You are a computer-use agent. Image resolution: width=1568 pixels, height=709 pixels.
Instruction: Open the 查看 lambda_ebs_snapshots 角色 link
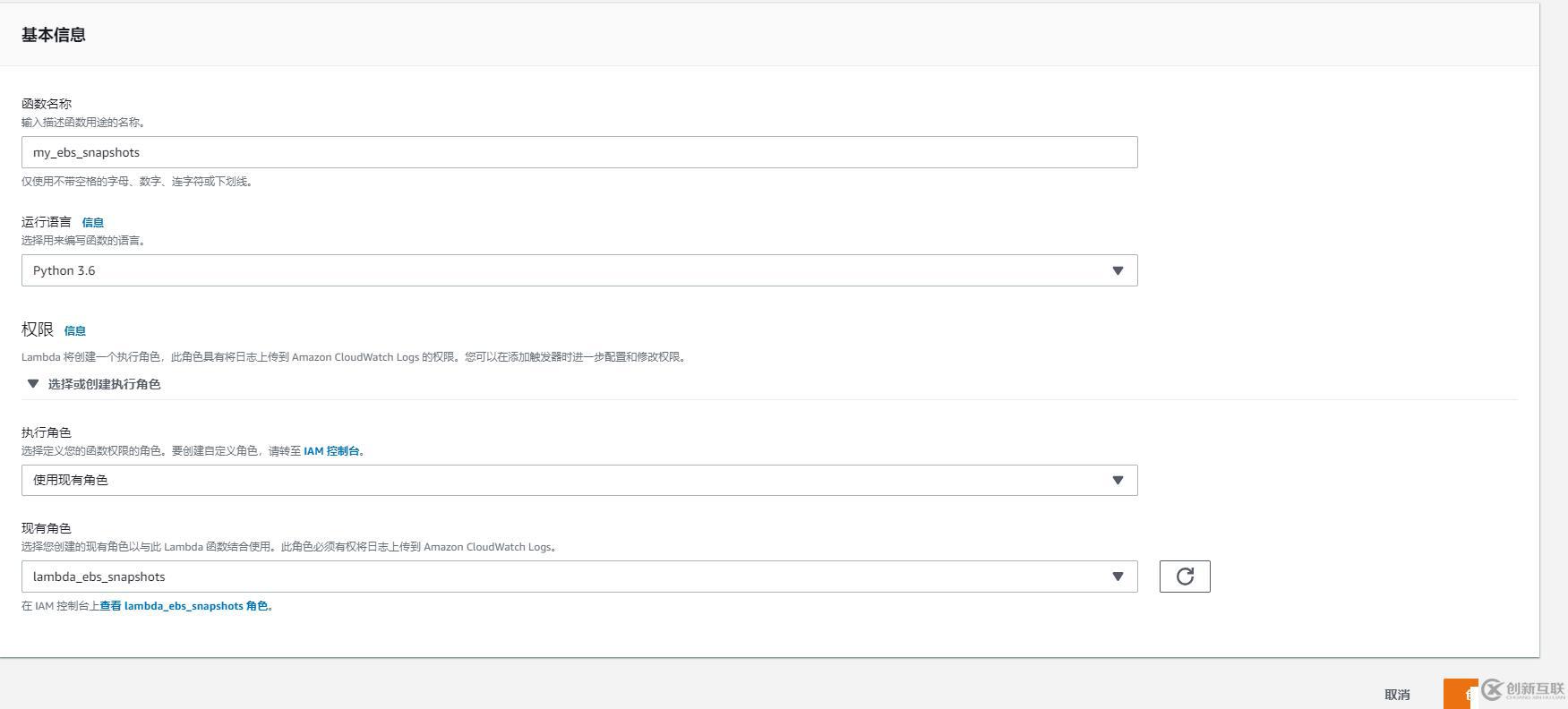(184, 606)
